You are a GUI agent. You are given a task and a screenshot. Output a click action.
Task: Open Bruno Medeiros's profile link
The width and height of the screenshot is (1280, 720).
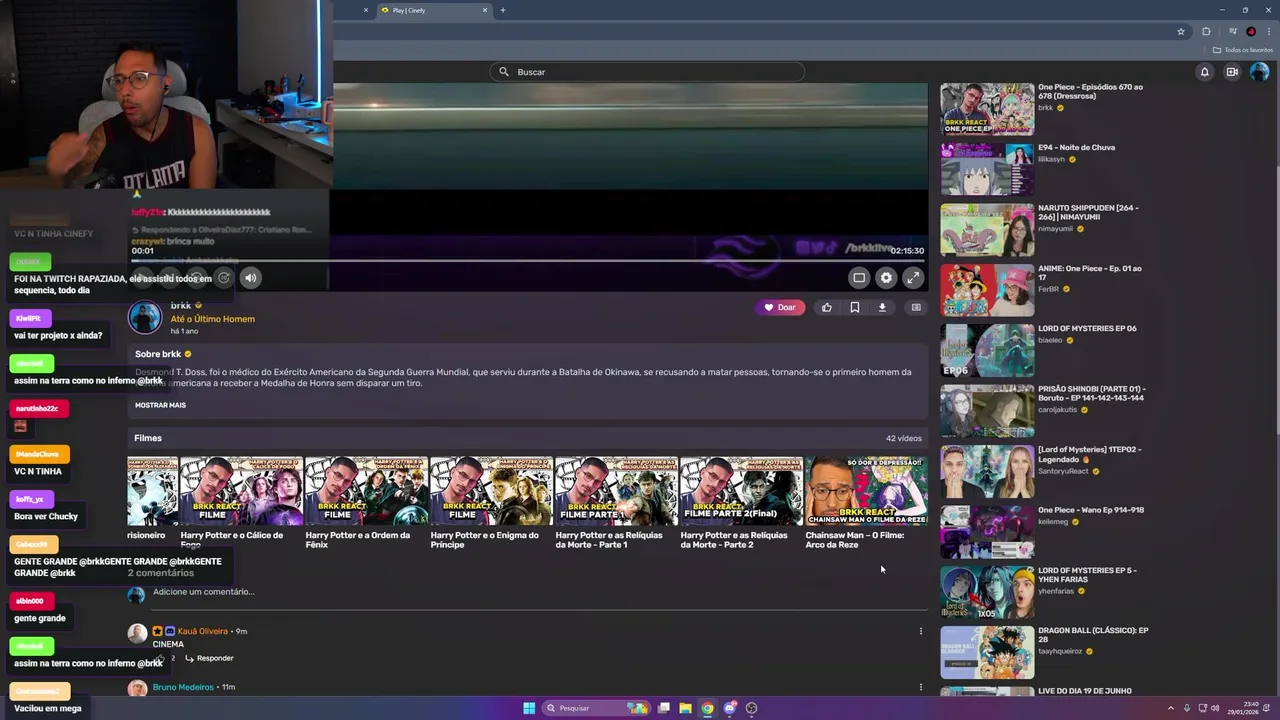pyautogui.click(x=183, y=687)
